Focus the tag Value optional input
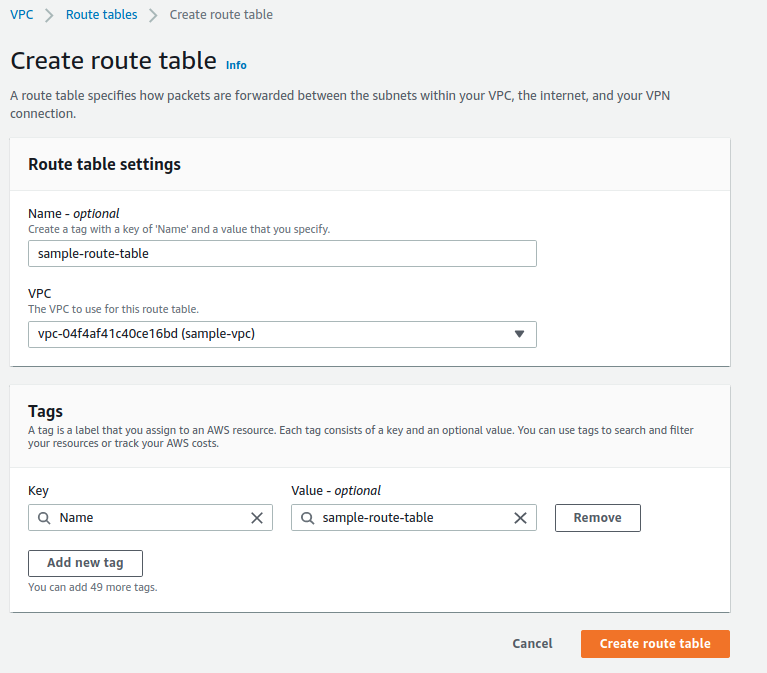The width and height of the screenshot is (767, 673). point(412,518)
